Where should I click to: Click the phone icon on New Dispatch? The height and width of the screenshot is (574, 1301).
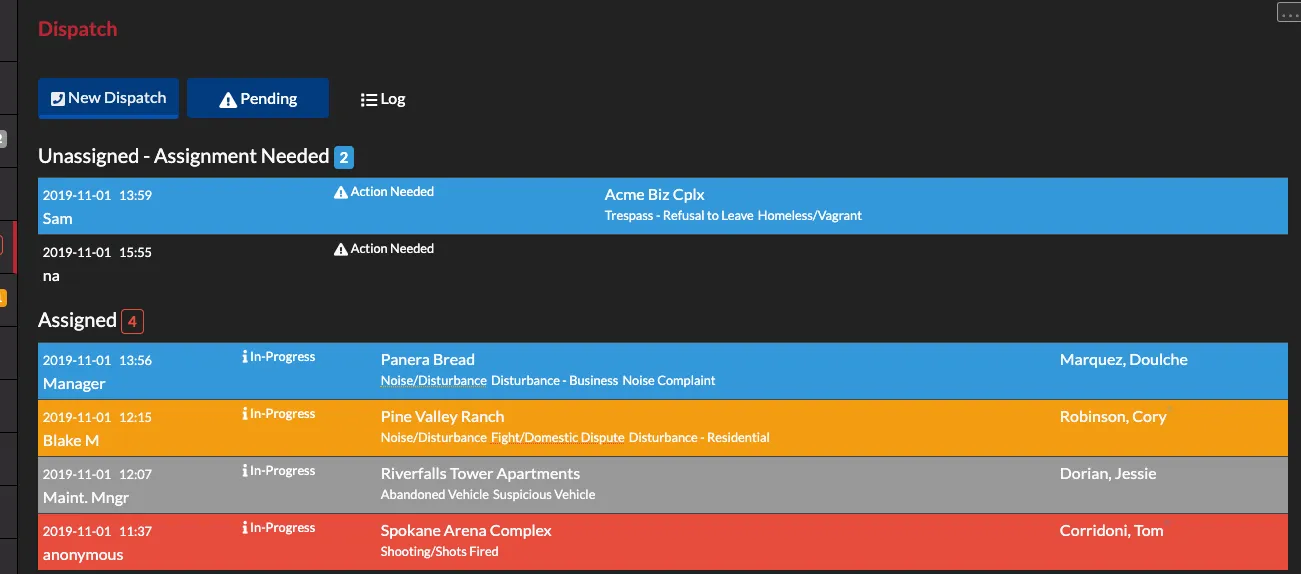58,98
